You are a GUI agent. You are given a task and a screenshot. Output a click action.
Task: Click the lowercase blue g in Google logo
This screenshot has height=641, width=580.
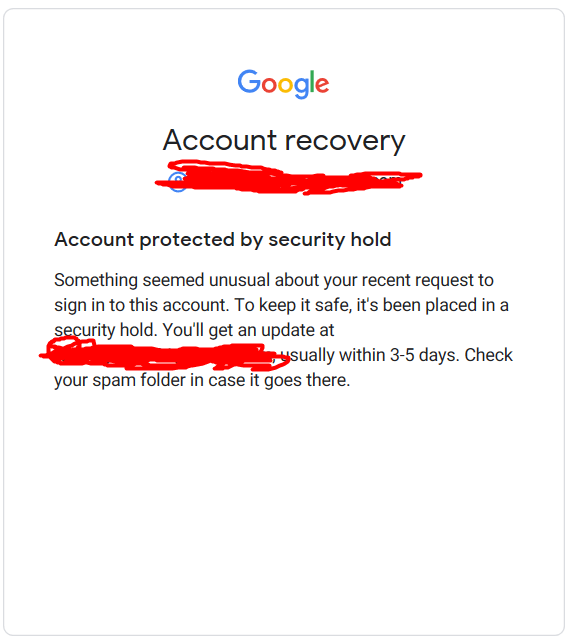click(300, 88)
